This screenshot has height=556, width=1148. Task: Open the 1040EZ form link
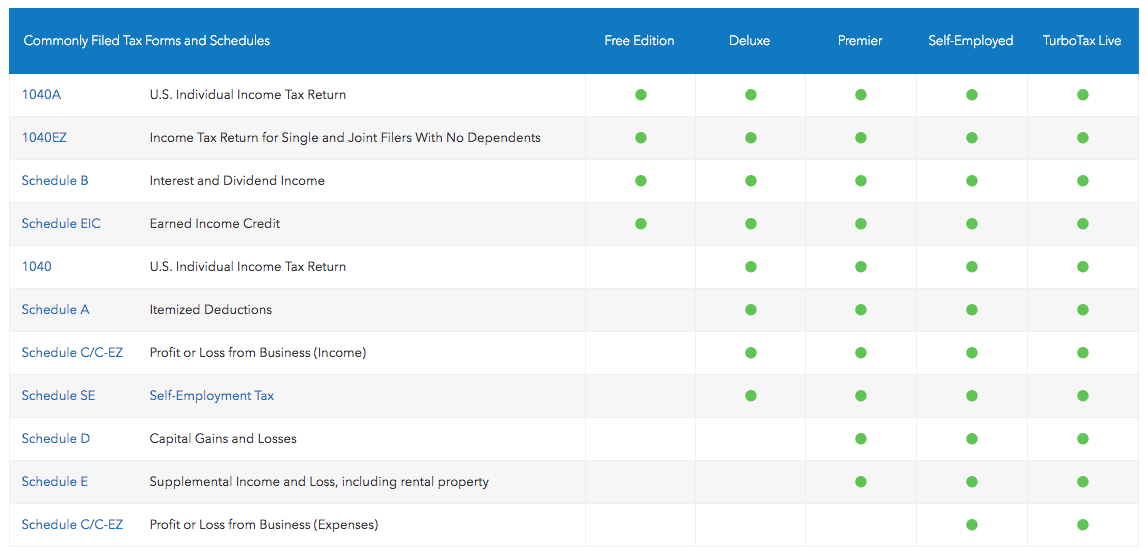point(44,138)
